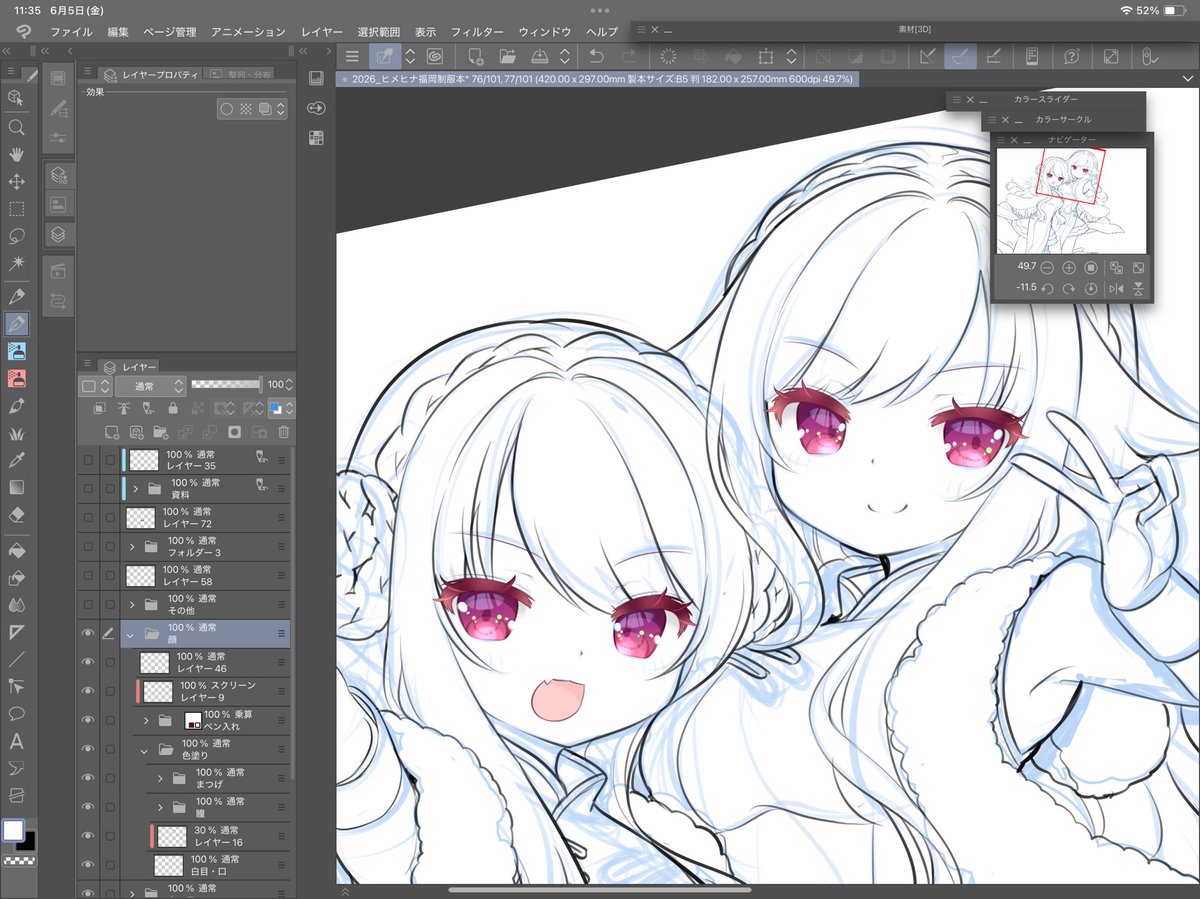Toggle visibility of 色塗り folder
This screenshot has width=1200, height=899.
tap(87, 749)
